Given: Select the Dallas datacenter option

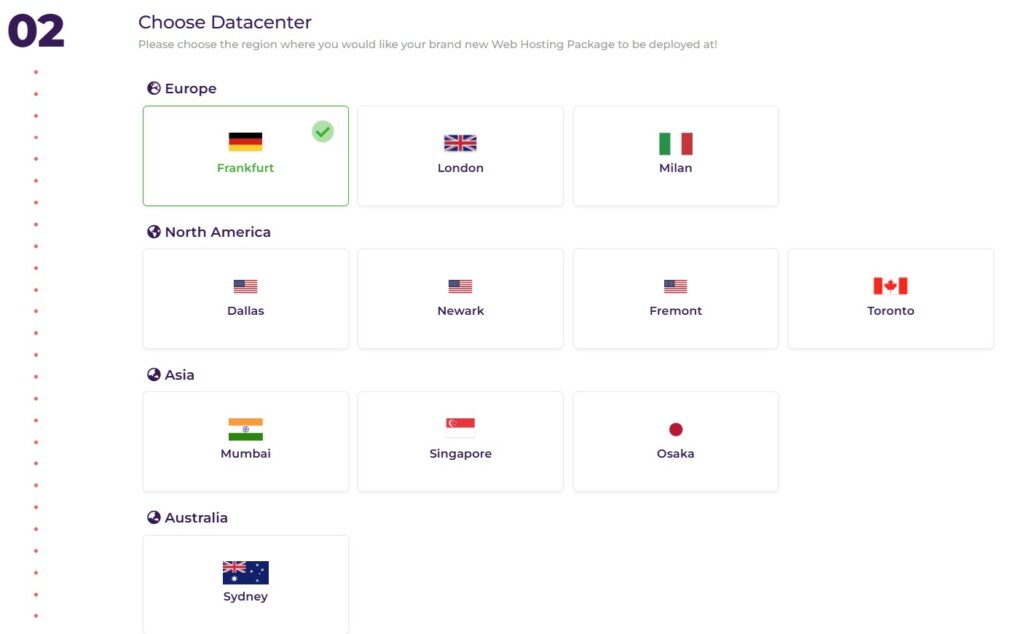Looking at the screenshot, I should click(245, 299).
